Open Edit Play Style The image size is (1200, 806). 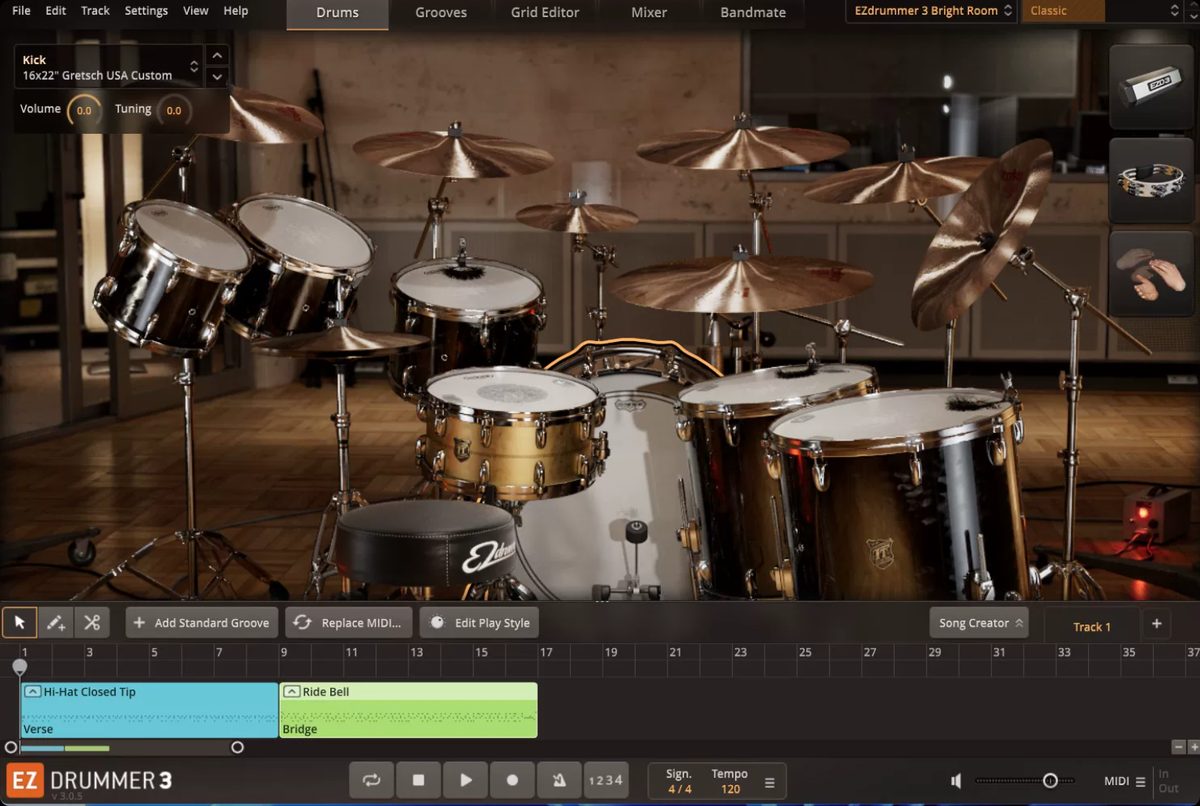click(x=479, y=622)
